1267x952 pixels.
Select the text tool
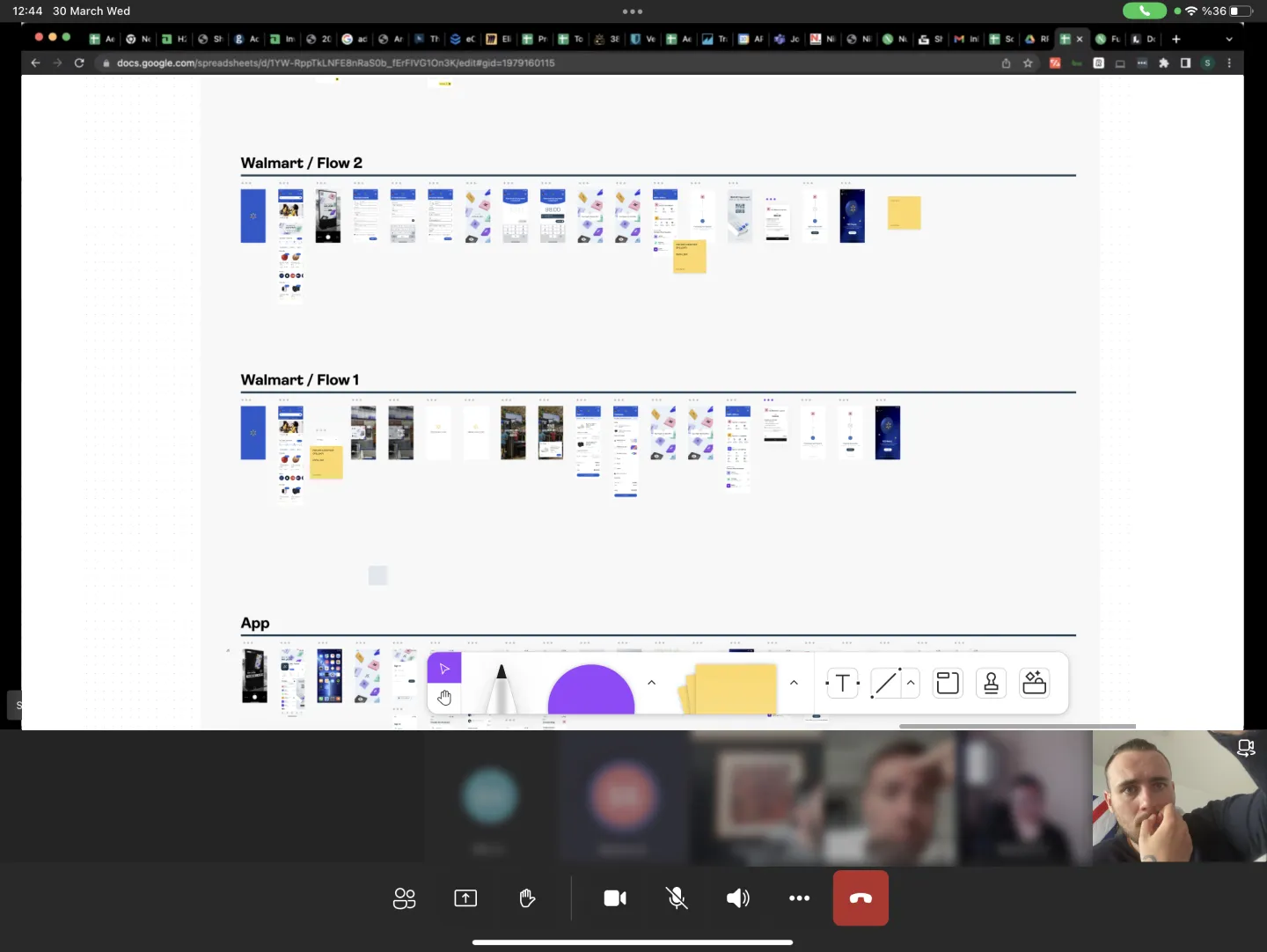click(842, 683)
